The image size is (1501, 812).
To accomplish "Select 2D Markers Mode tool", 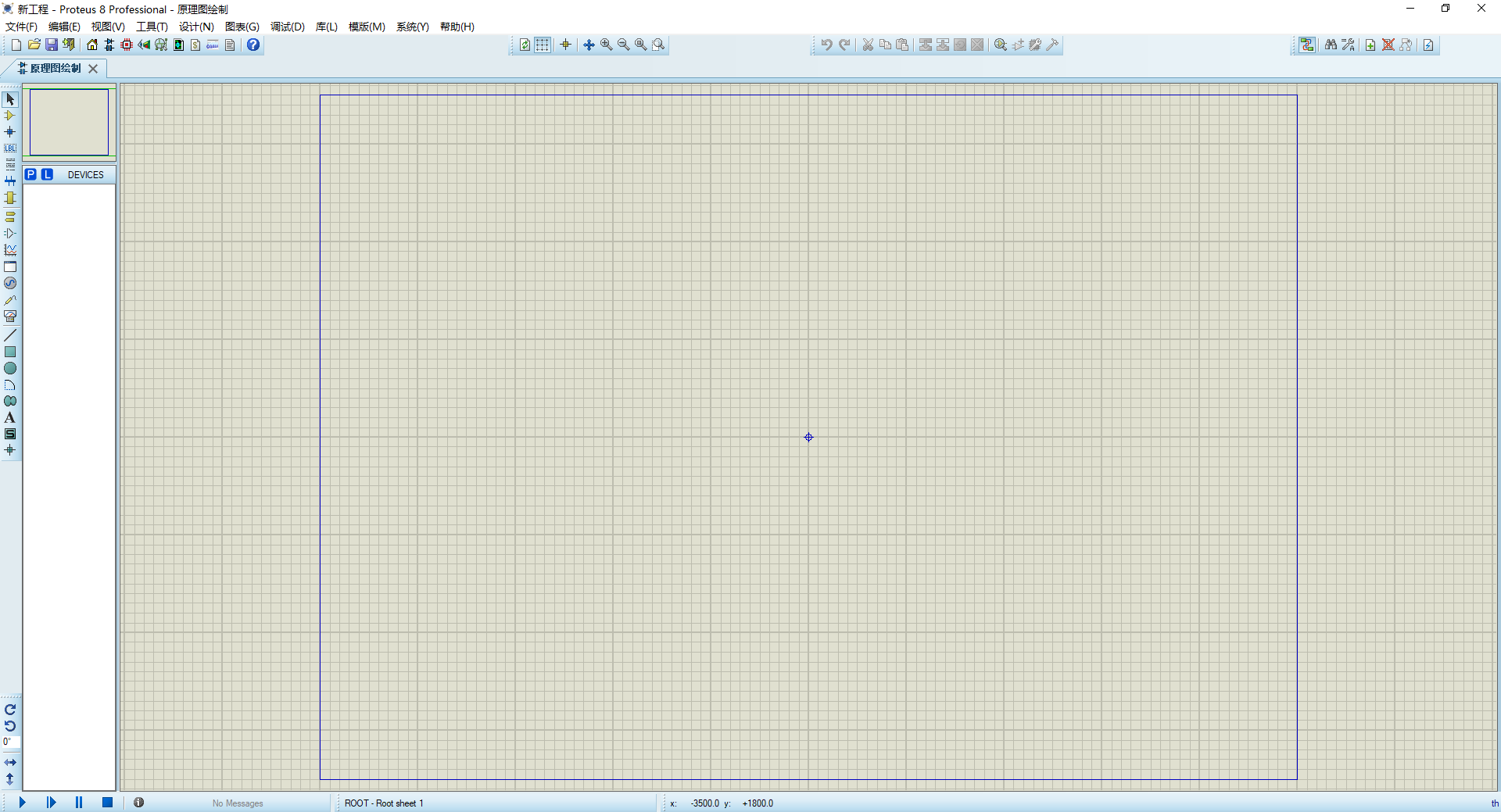I will click(x=10, y=450).
